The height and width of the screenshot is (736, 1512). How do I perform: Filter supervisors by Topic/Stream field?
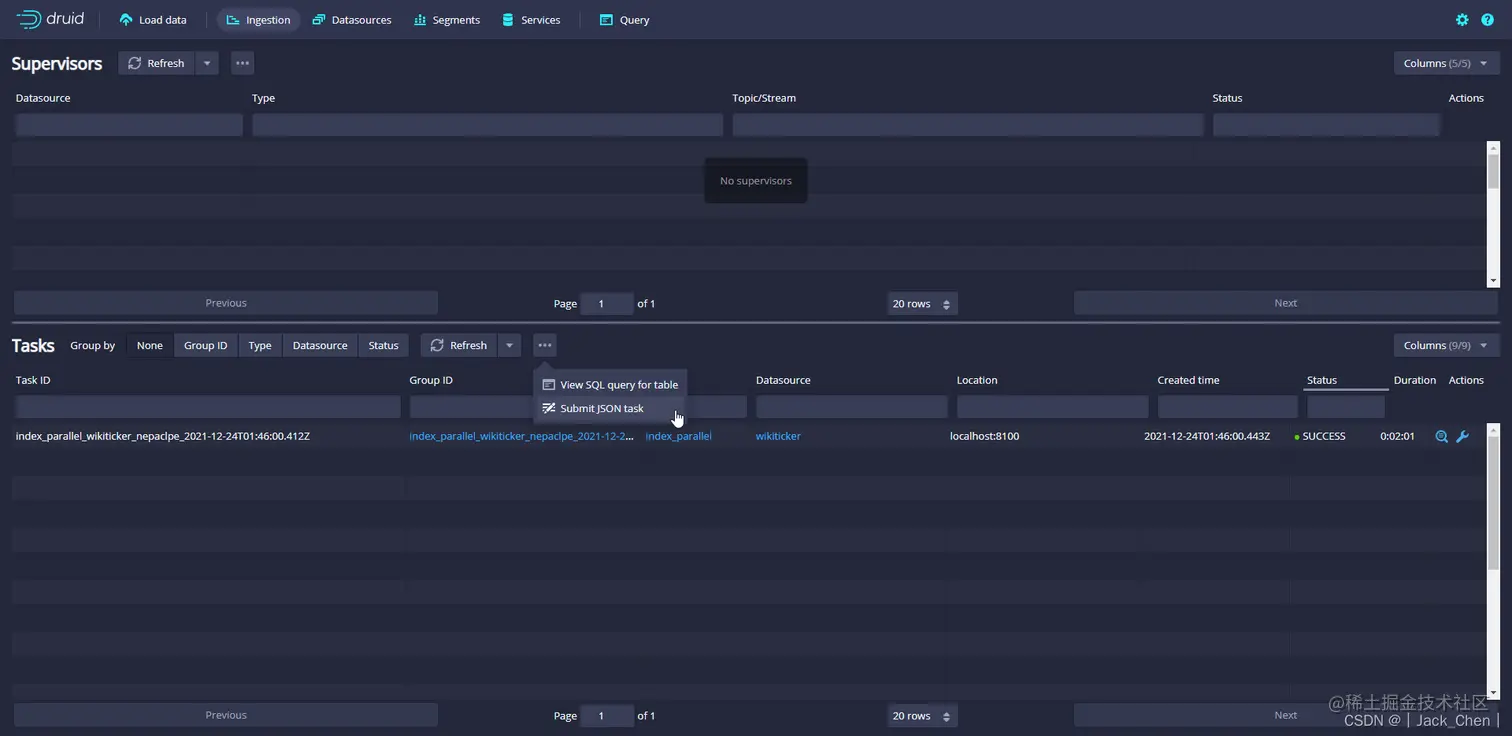pos(967,125)
